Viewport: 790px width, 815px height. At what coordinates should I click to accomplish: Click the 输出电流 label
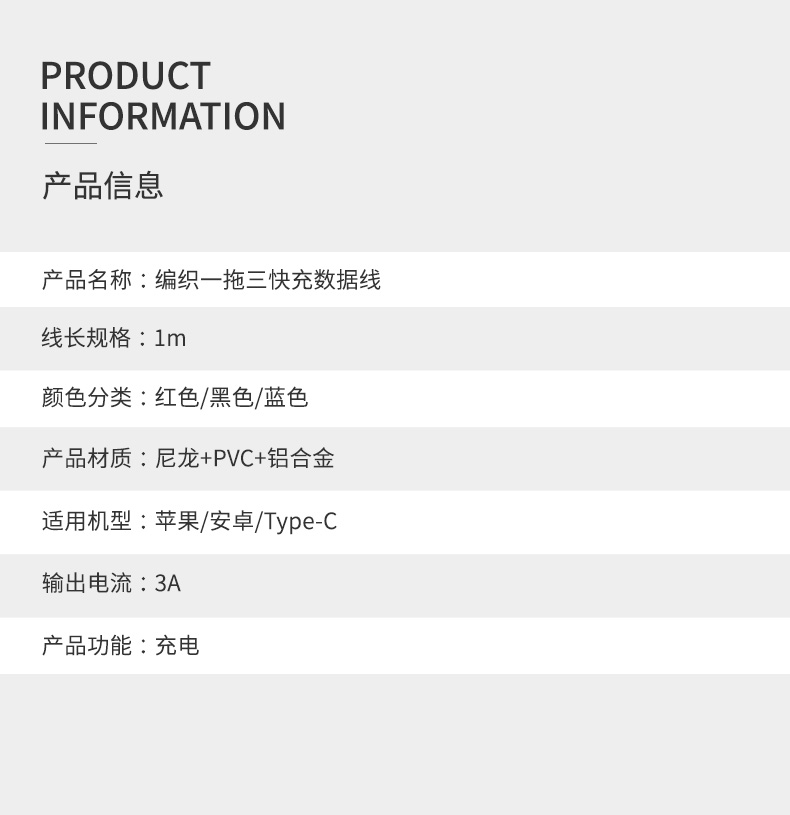pyautogui.click(x=87, y=583)
